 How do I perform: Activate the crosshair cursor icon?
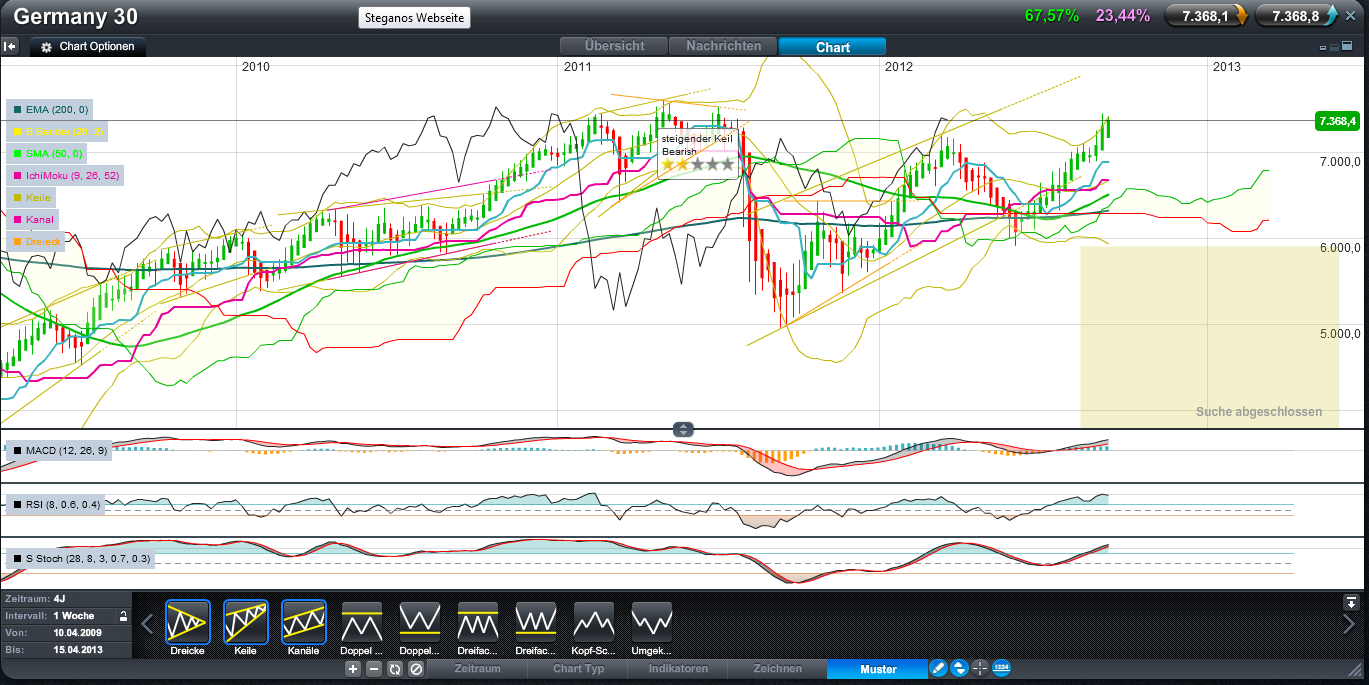tap(980, 669)
